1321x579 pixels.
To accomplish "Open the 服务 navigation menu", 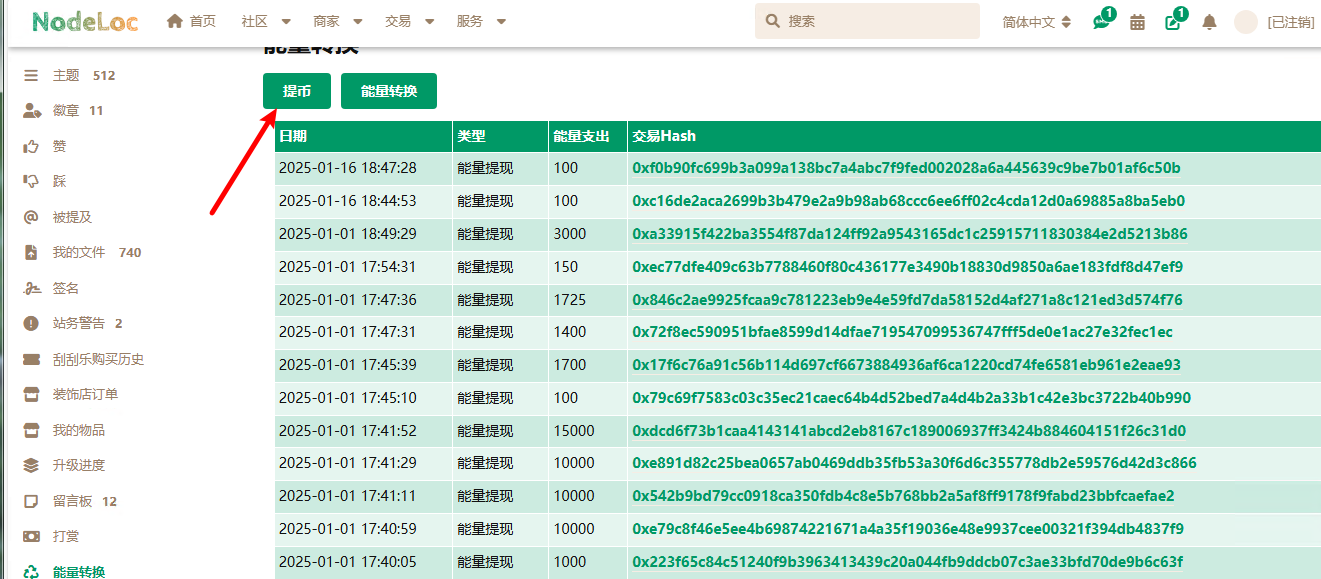I will tap(481, 21).
